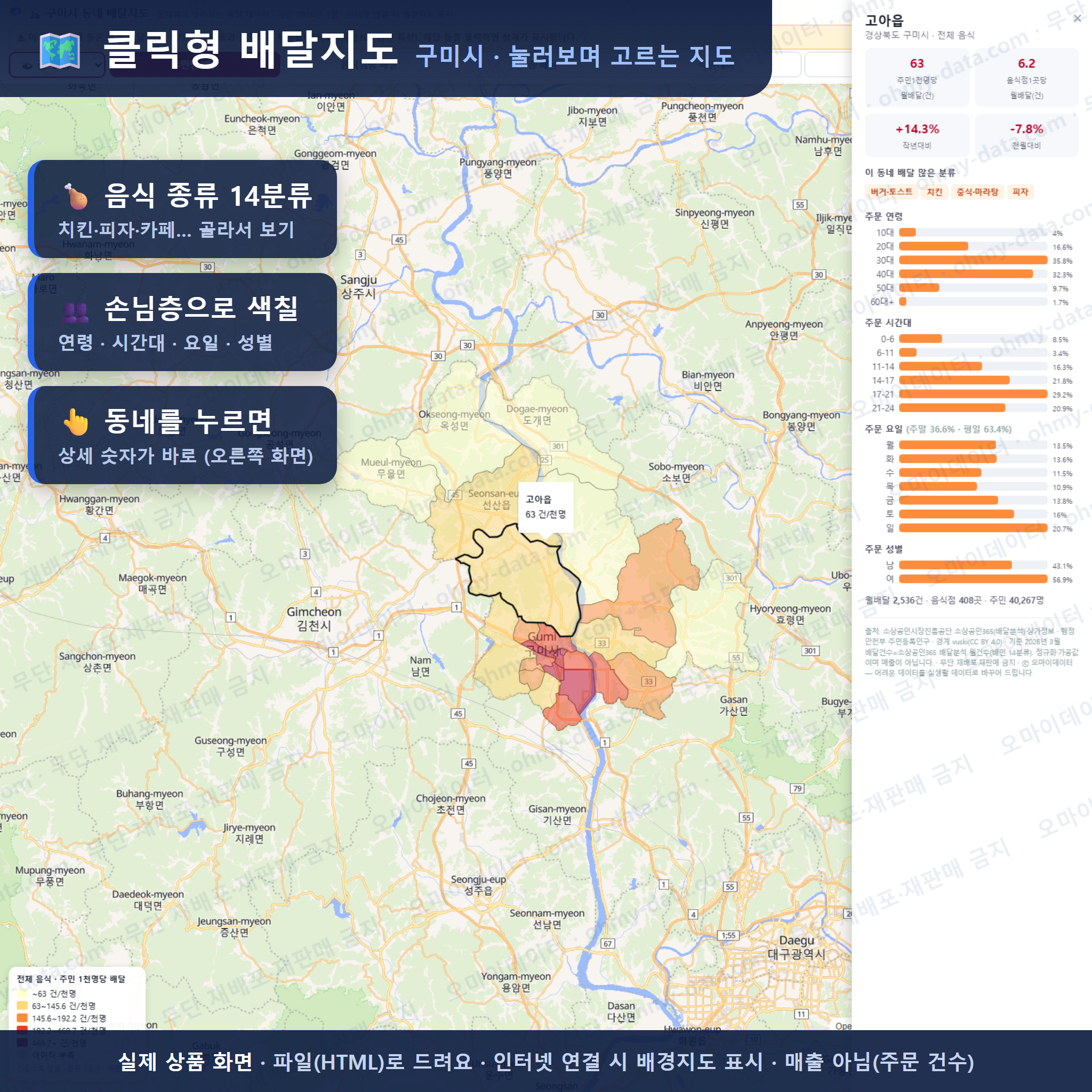1092x1092 pixels.
Task: Click the 11-14 16.3% time row
Action: coord(971,367)
